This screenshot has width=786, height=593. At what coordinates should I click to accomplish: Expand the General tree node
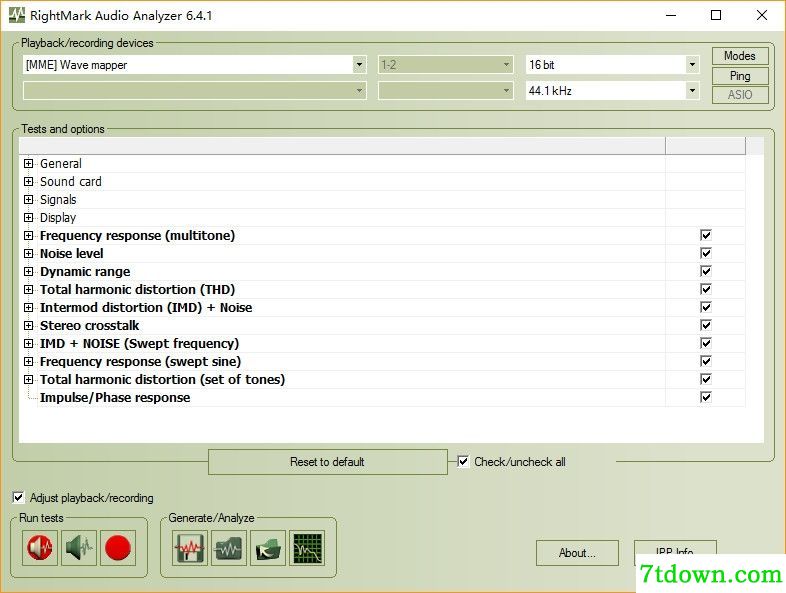point(29,163)
